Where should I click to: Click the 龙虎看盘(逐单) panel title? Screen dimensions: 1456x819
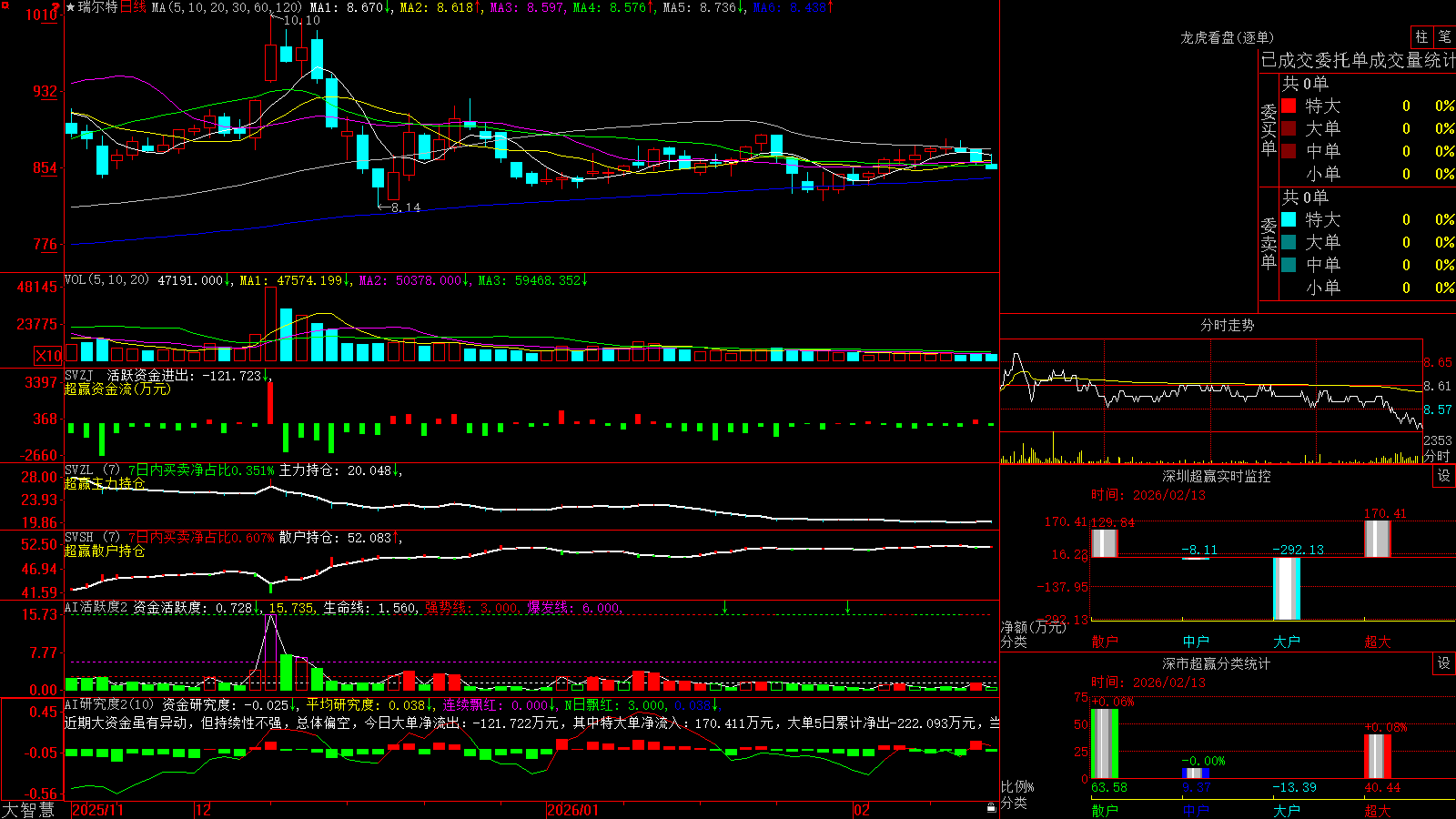pyautogui.click(x=1228, y=37)
